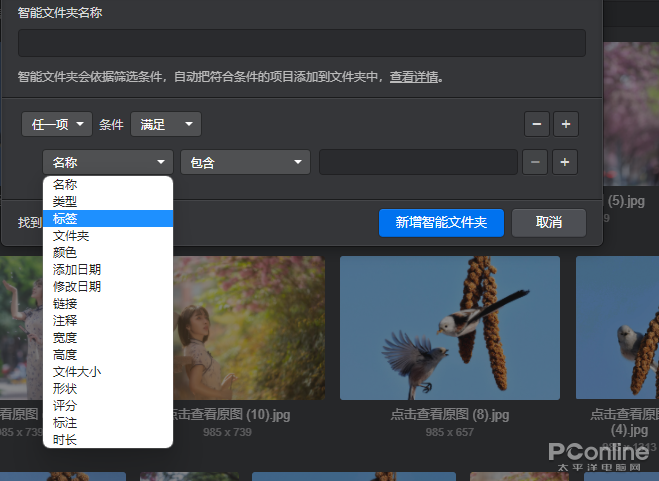The width and height of the screenshot is (659, 481).
Task: Remove the 名称 filter rule with minus icon
Action: pyautogui.click(x=537, y=162)
